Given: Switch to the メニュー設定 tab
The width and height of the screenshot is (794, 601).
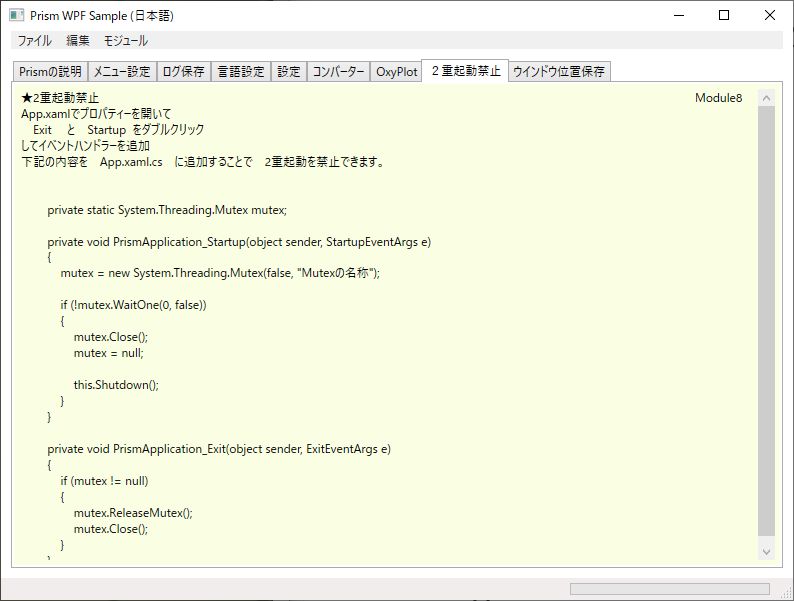Looking at the screenshot, I should point(122,71).
